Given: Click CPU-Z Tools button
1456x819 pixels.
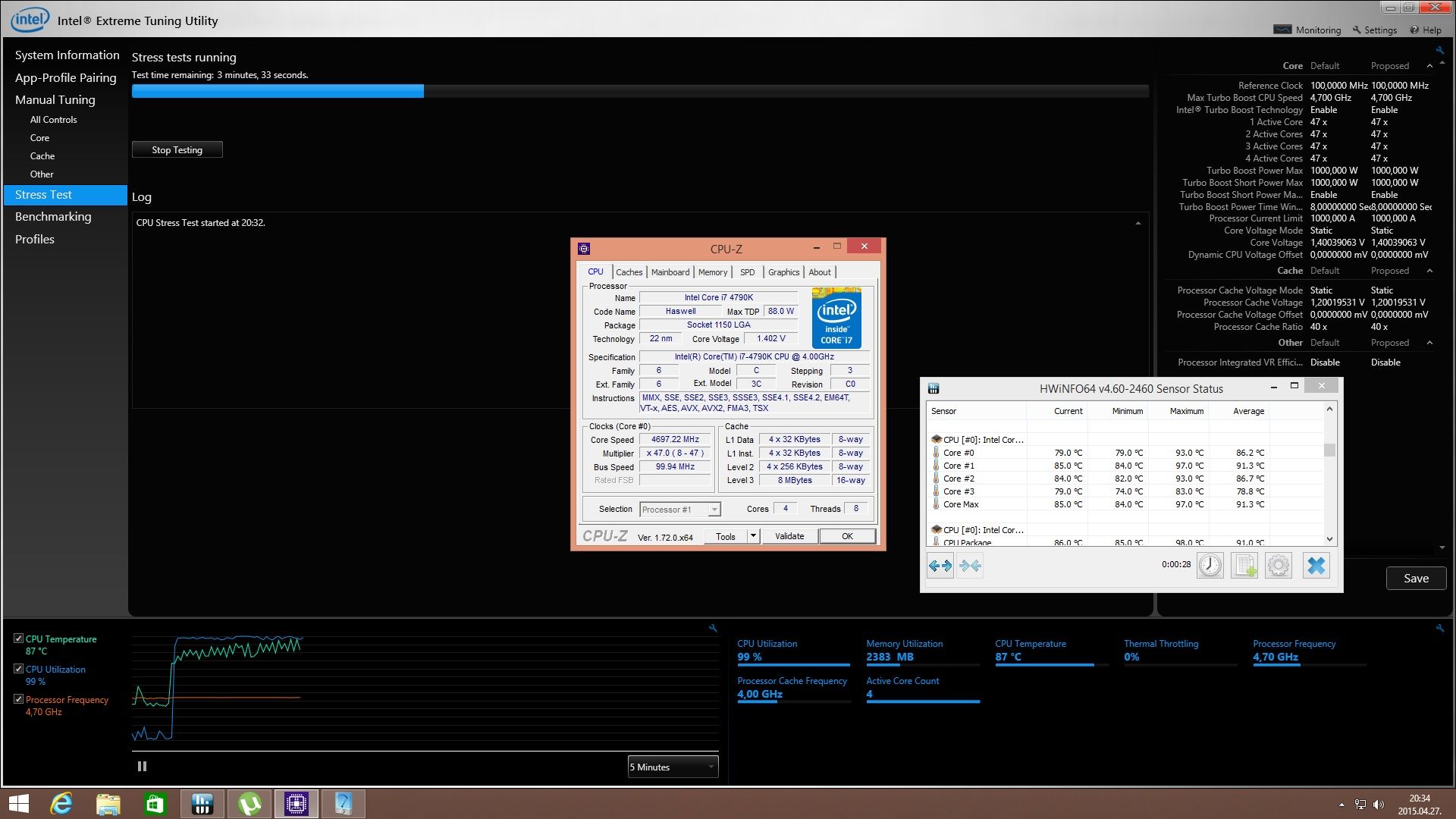Looking at the screenshot, I should tap(726, 536).
